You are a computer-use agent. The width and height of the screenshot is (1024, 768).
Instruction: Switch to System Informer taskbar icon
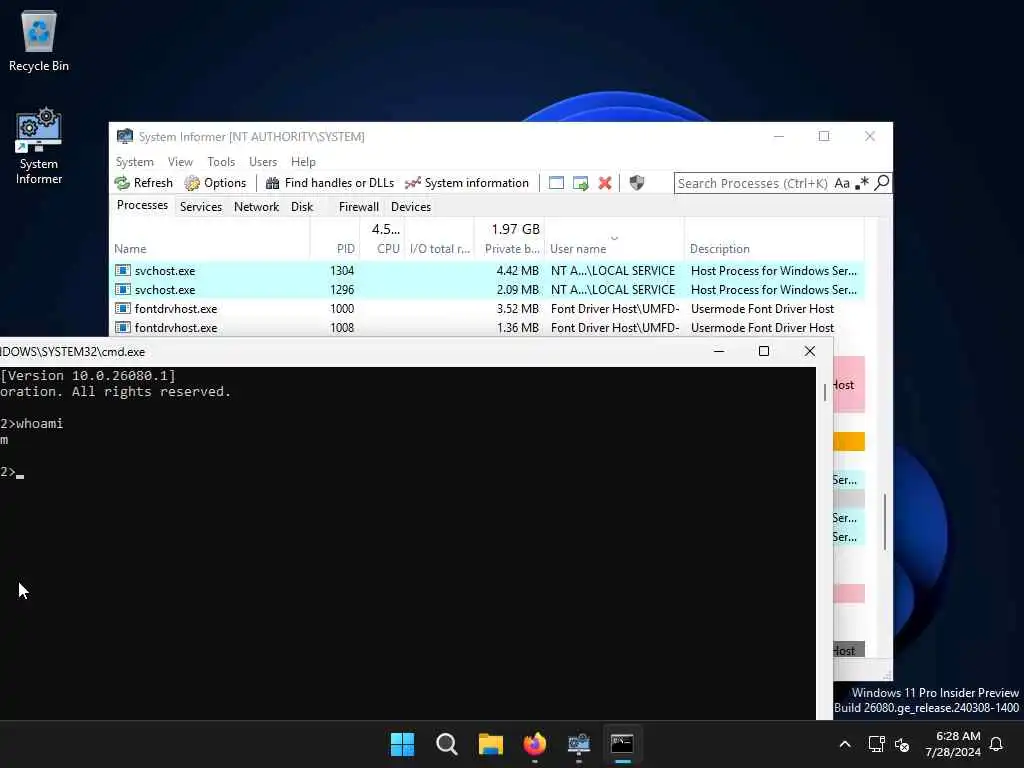pos(579,744)
